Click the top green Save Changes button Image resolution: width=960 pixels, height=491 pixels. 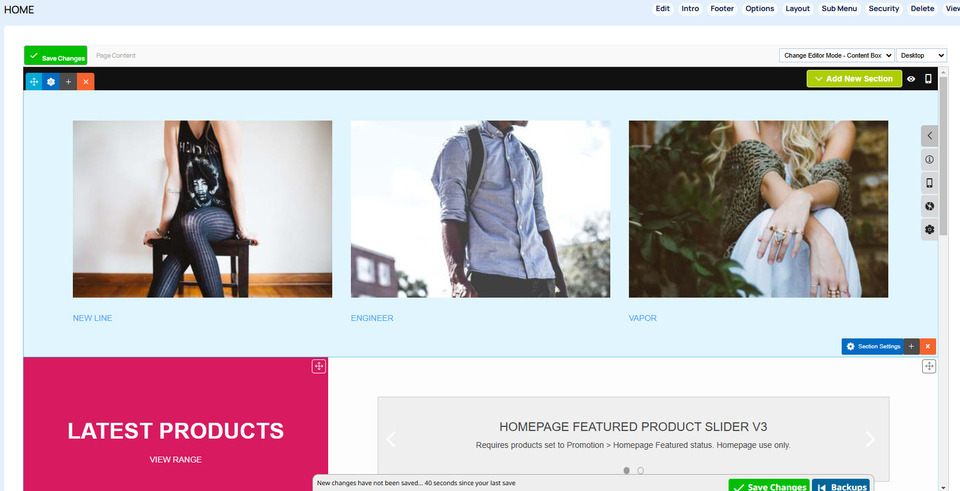tap(56, 57)
